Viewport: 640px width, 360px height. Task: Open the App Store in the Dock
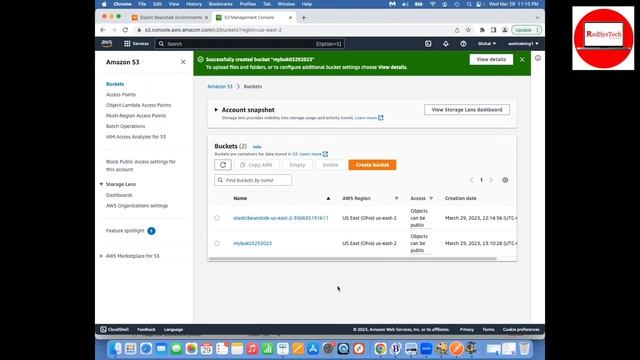(x=313, y=349)
